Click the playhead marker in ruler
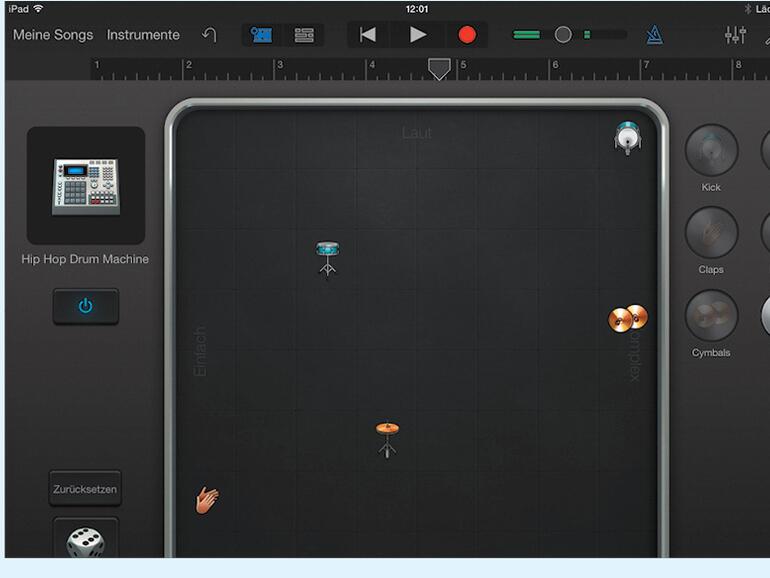Image resolution: width=770 pixels, height=578 pixels. coord(439,69)
